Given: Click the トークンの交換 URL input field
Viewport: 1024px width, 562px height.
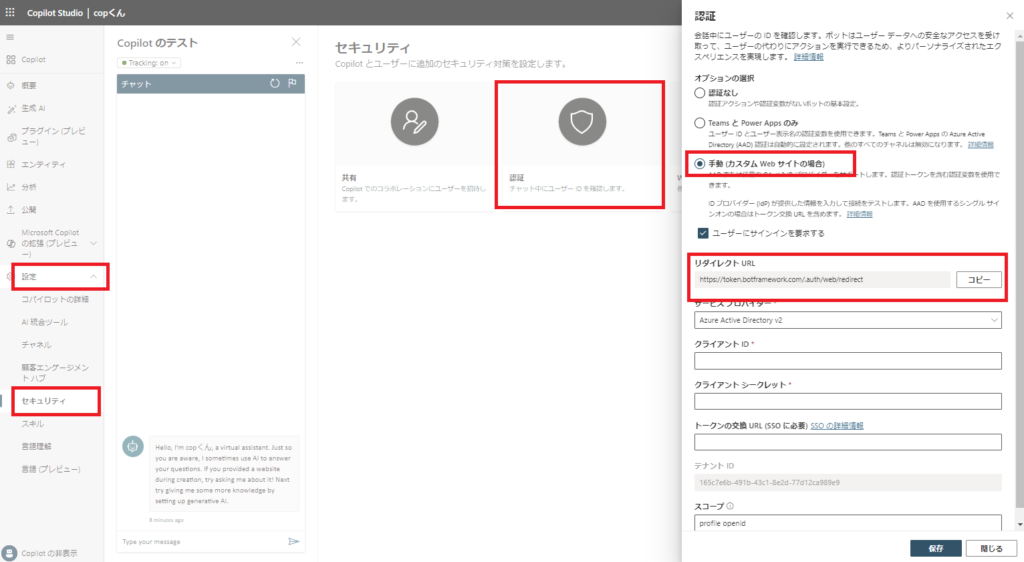Looking at the screenshot, I should tap(848, 442).
